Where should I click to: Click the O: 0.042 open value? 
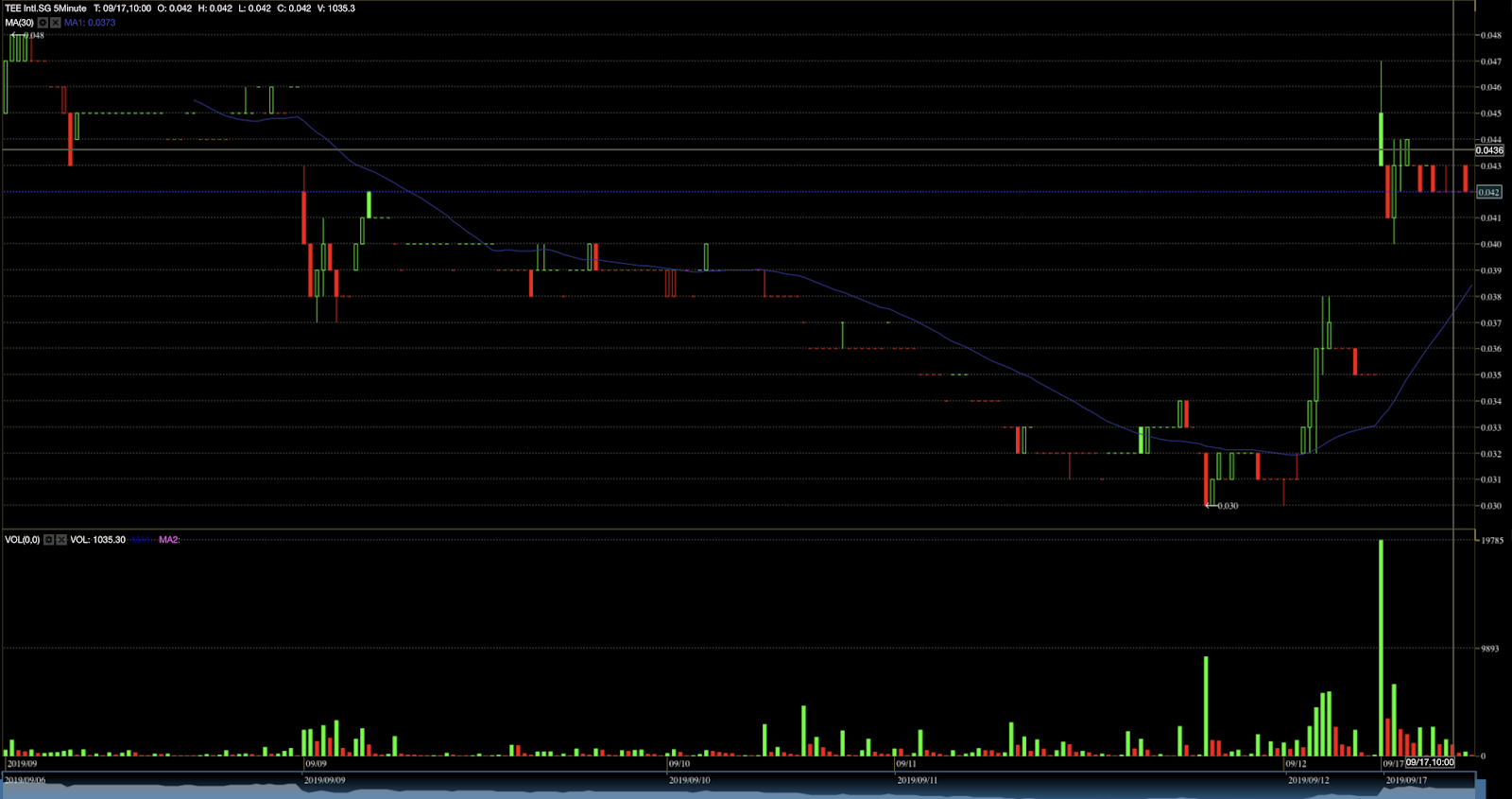coord(174,9)
